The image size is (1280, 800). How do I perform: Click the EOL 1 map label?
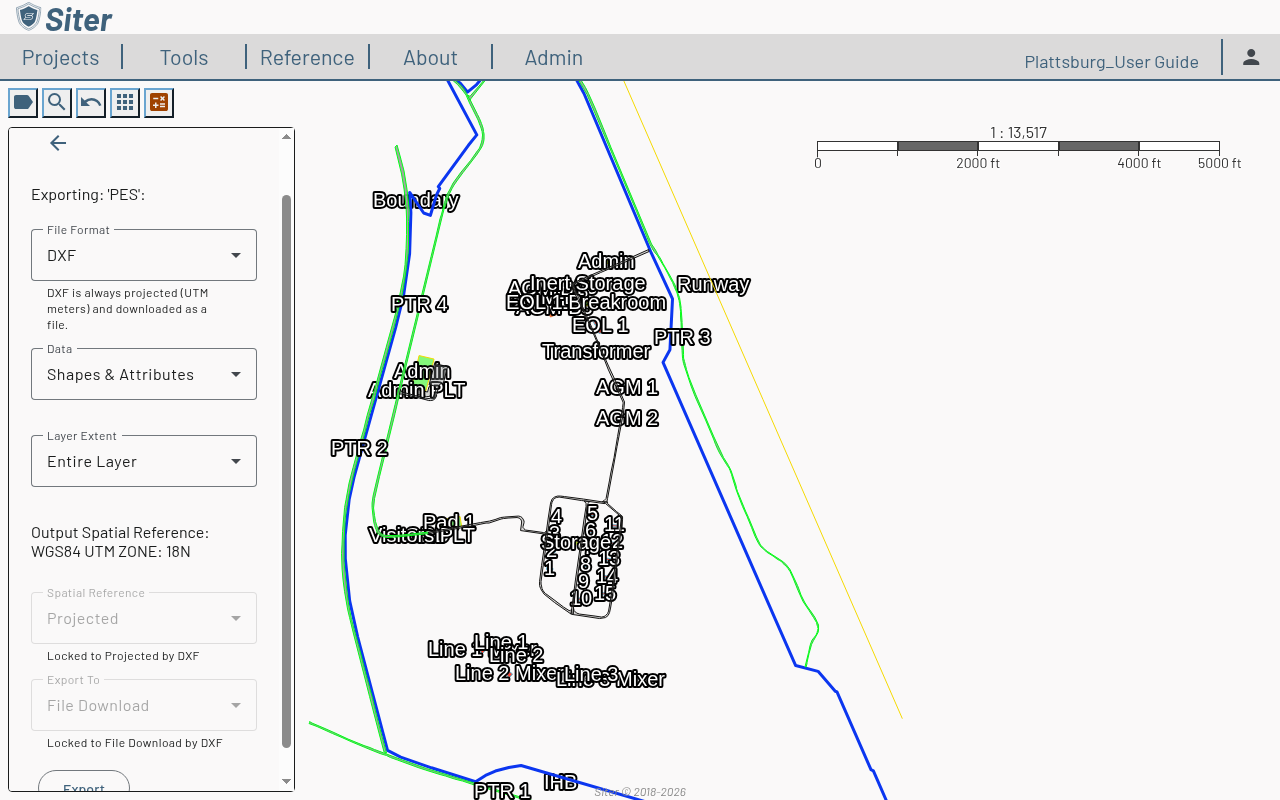click(x=600, y=325)
